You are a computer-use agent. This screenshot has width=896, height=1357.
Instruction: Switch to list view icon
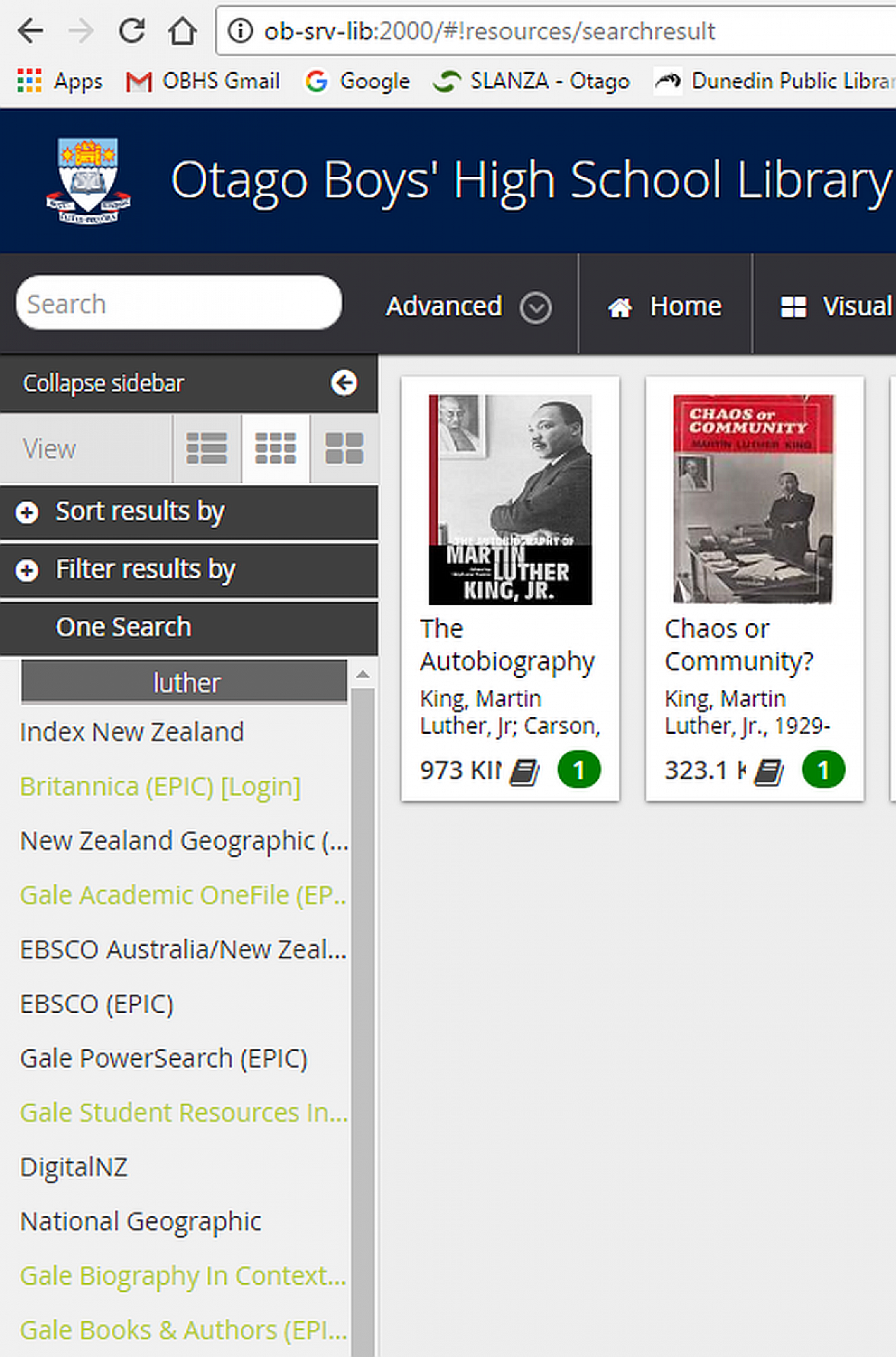pyautogui.click(x=206, y=448)
